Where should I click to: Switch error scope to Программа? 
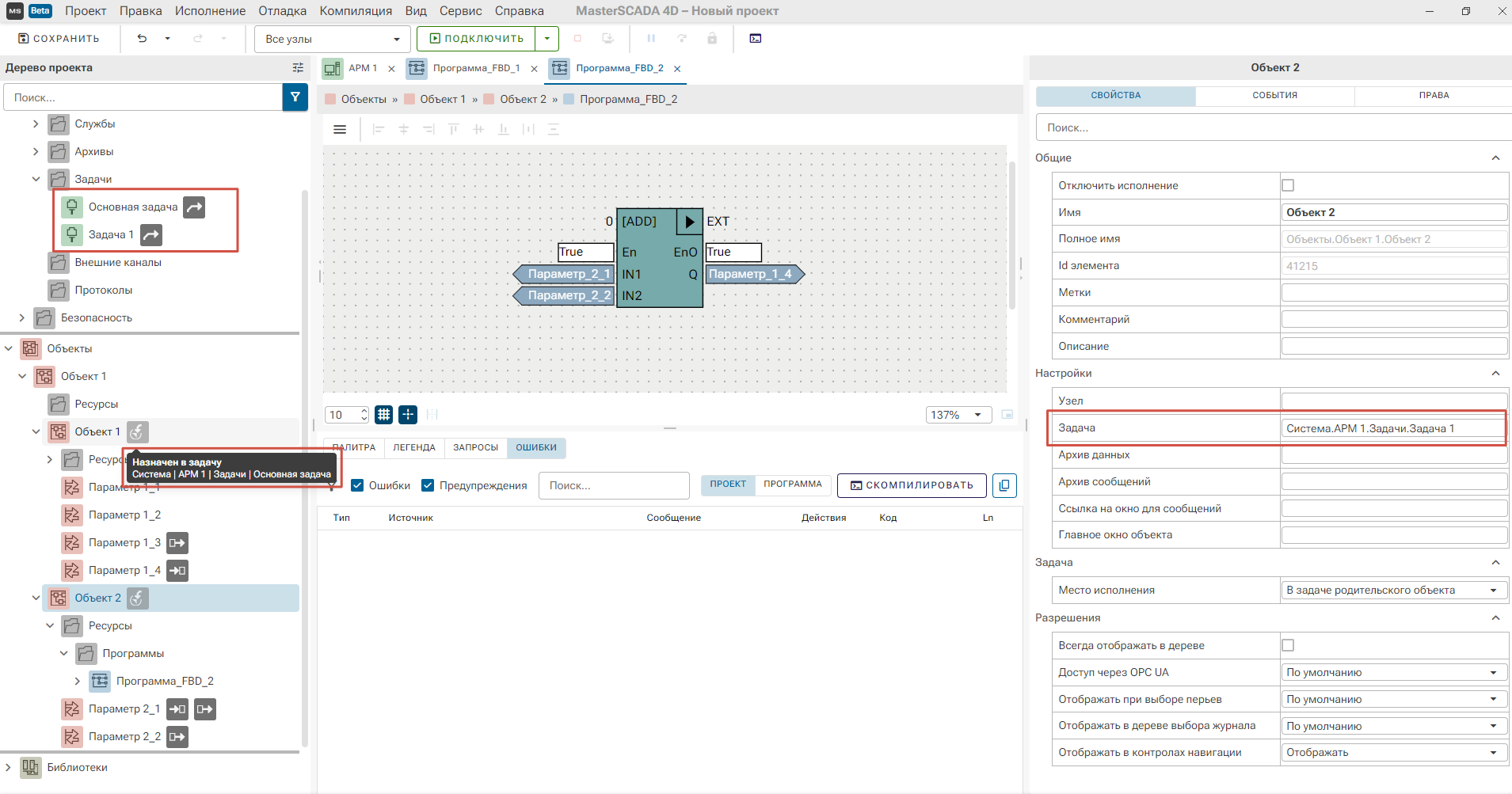[793, 484]
